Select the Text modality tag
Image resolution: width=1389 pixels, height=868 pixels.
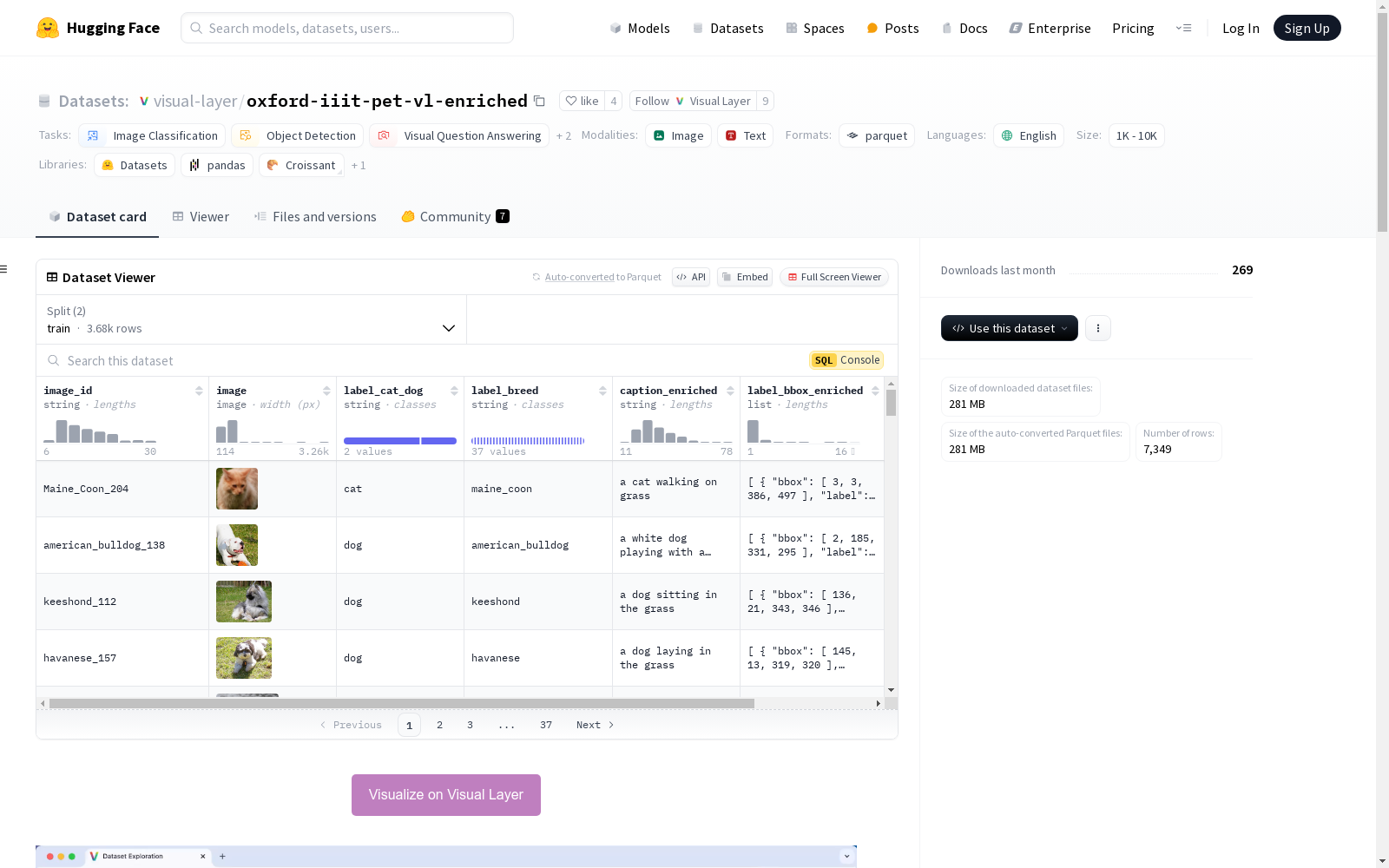(745, 135)
